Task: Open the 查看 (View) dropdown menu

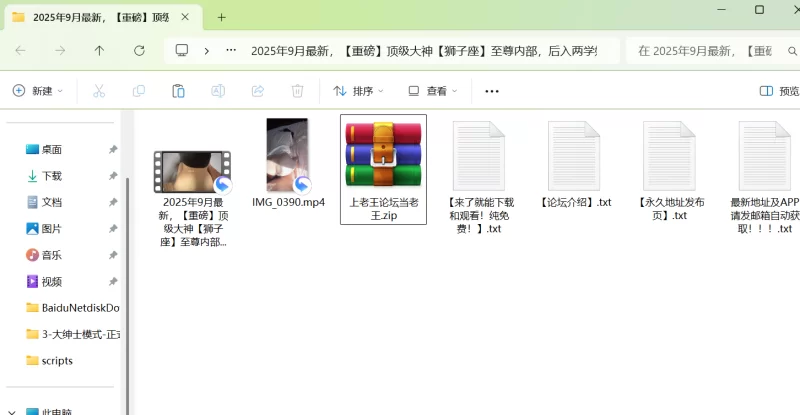Action: [433, 91]
